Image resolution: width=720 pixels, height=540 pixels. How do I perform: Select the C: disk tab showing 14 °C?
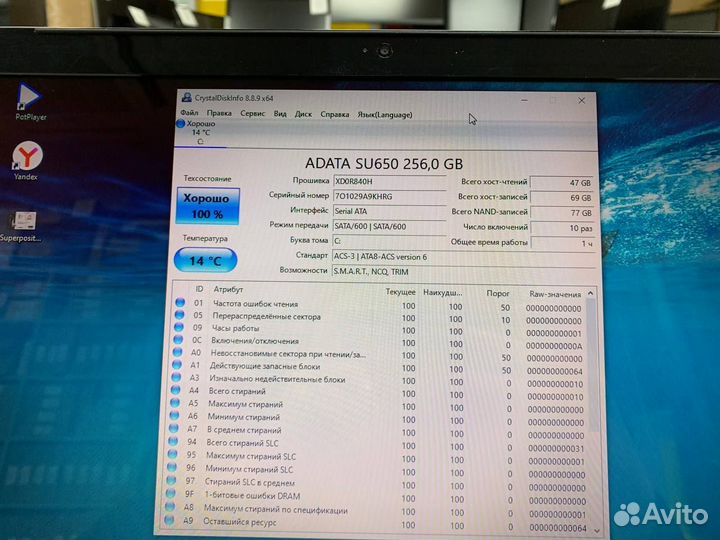coord(200,133)
